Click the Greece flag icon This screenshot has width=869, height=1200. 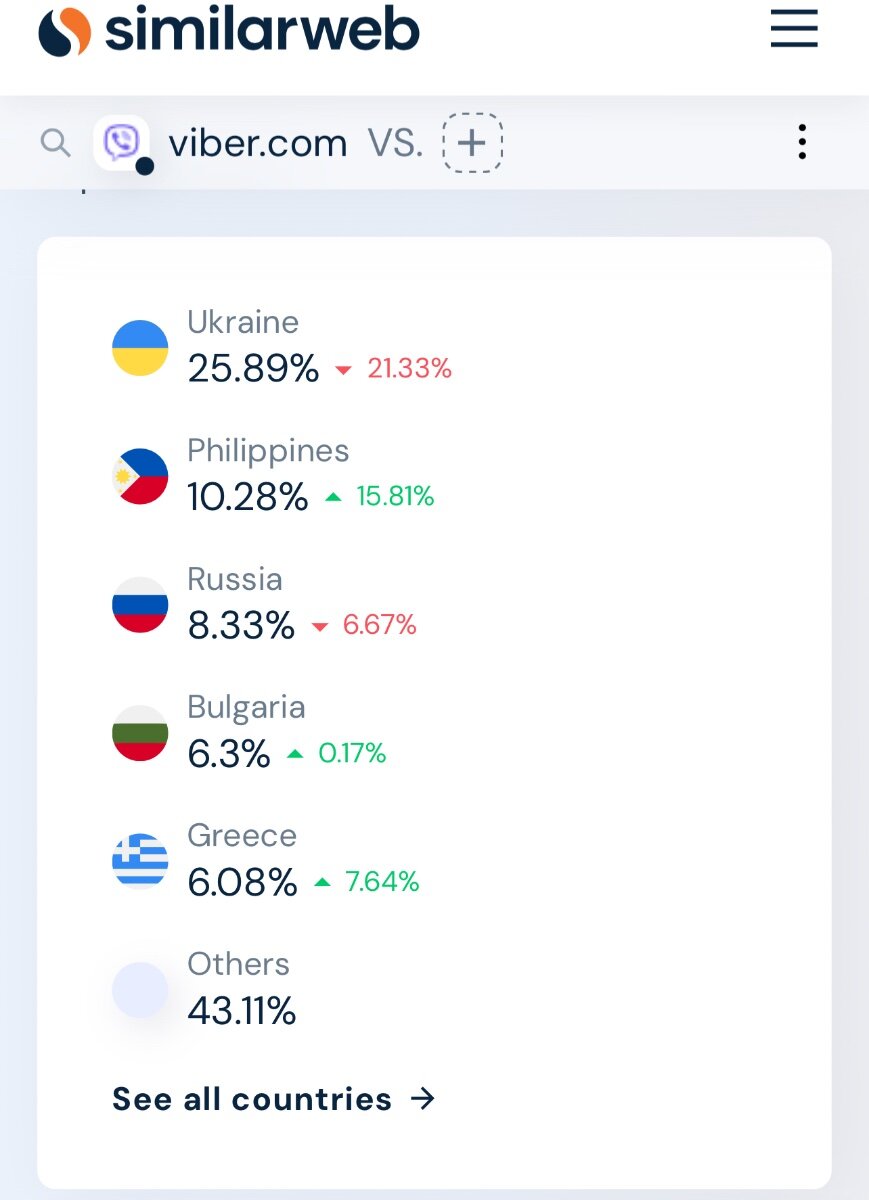click(140, 861)
